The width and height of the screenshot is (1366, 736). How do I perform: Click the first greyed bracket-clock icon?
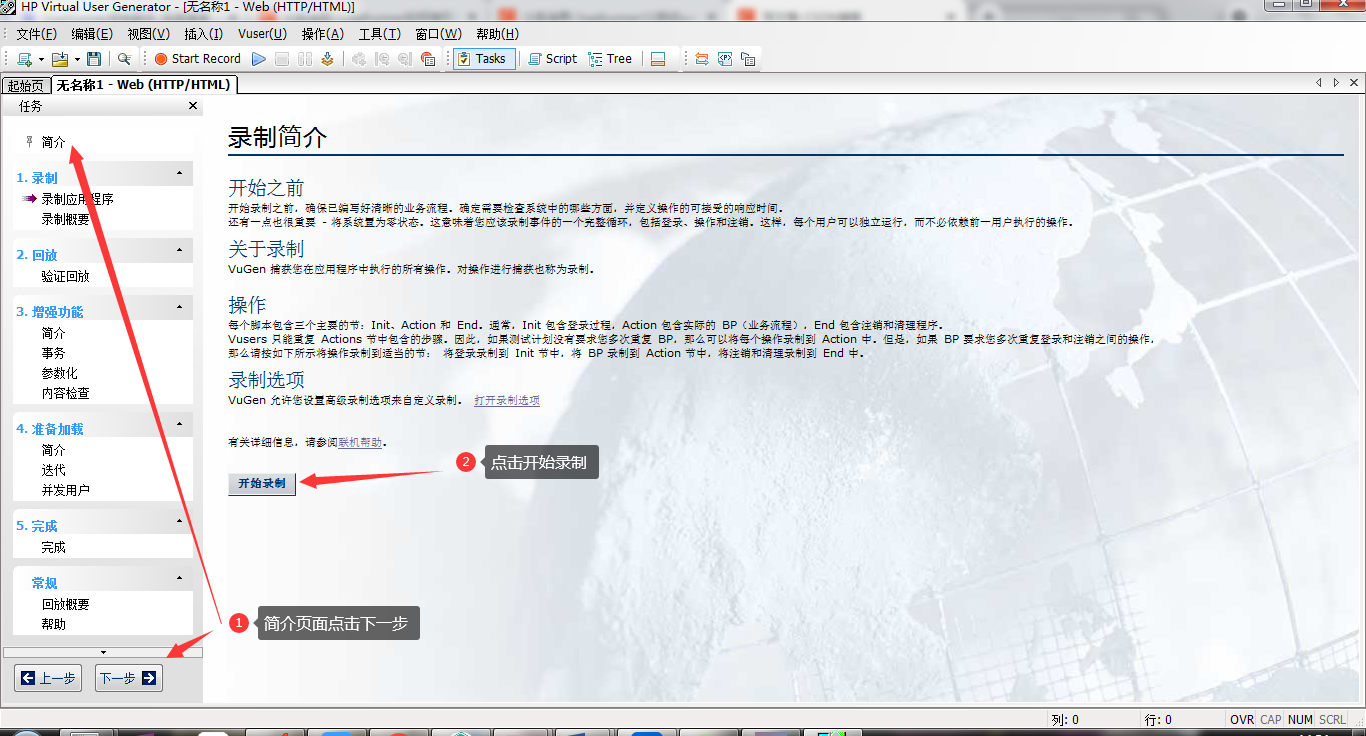click(x=382, y=59)
